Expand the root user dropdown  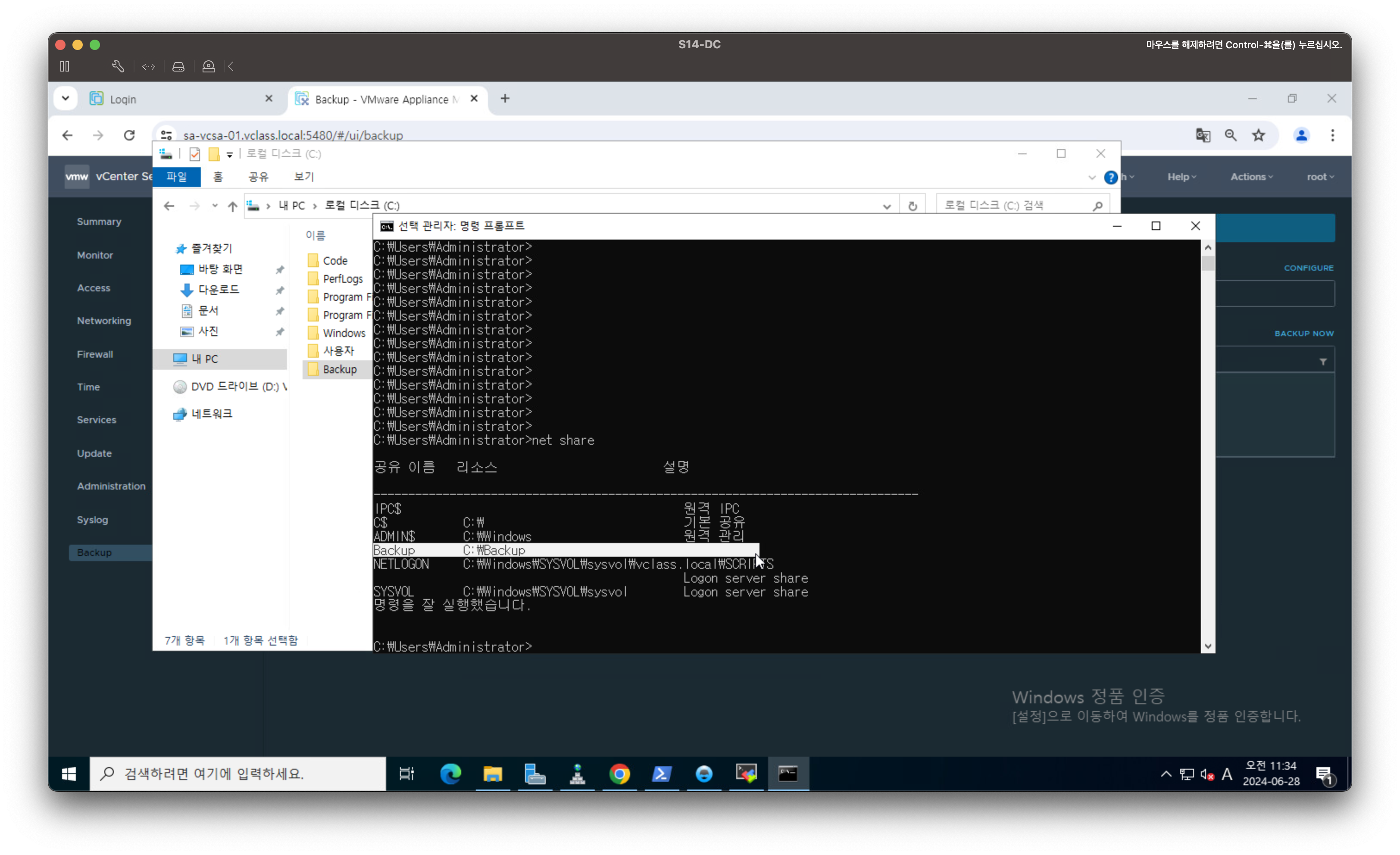pyautogui.click(x=1320, y=177)
